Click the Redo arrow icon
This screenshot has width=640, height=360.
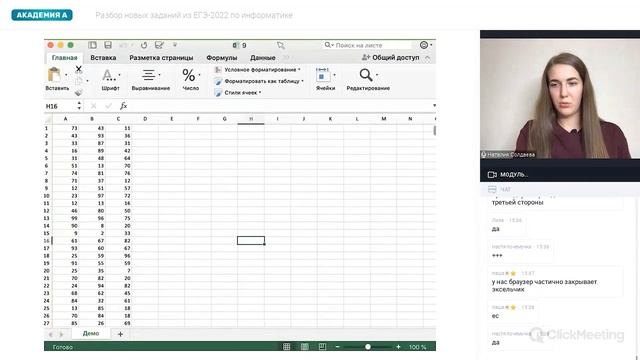(144, 45)
